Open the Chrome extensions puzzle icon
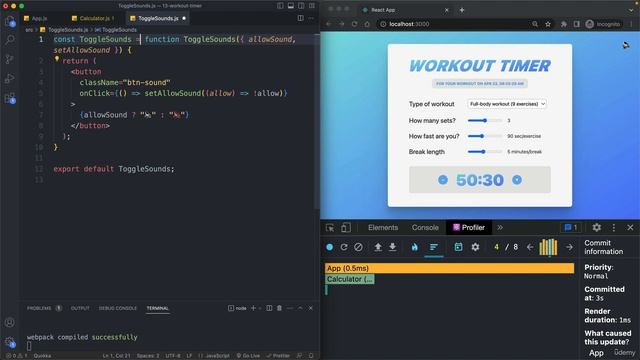The width and height of the screenshot is (640, 360). pos(563,24)
